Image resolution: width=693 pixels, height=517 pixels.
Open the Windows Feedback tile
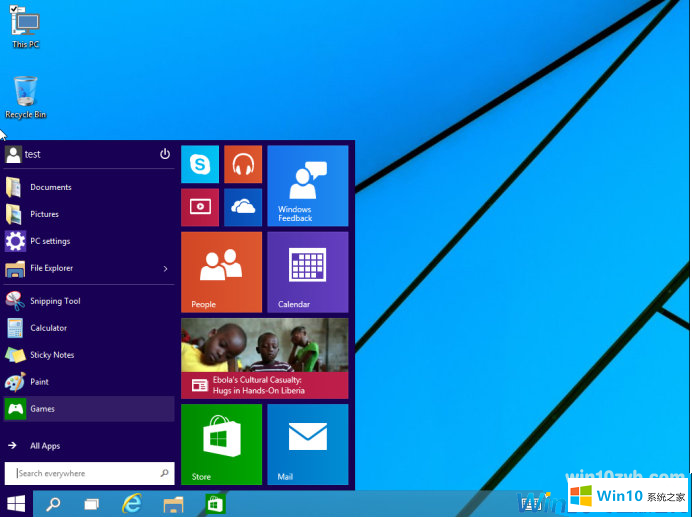click(308, 186)
